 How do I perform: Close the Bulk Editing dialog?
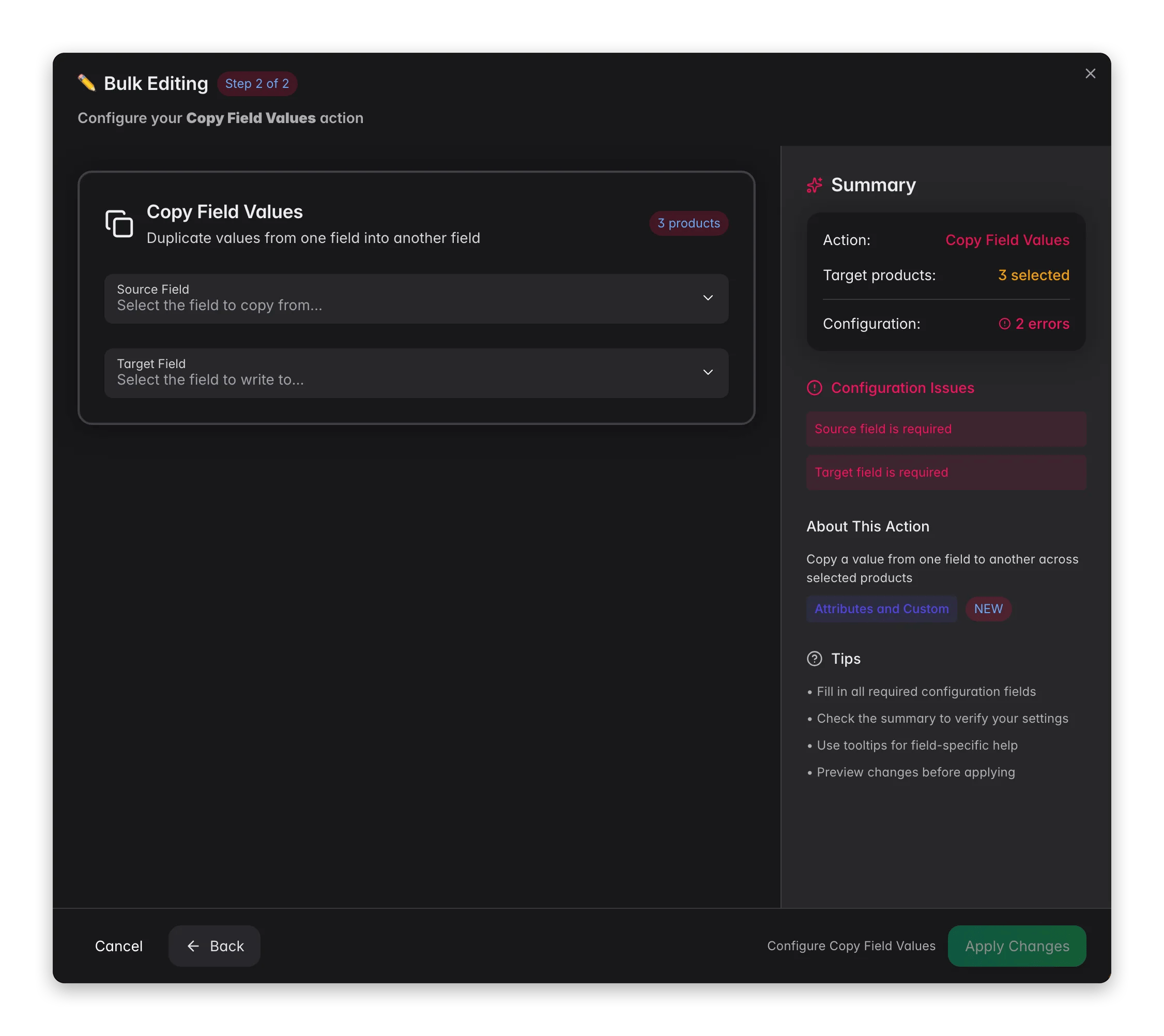1090,73
